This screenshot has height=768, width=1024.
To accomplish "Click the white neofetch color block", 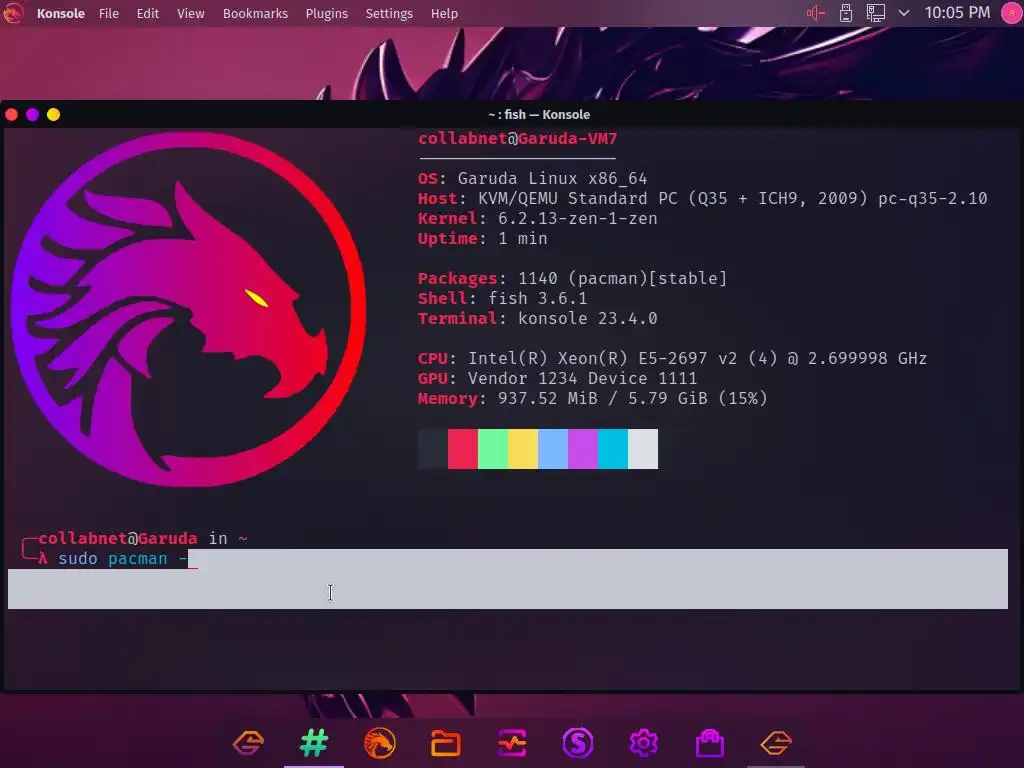I will (x=643, y=449).
